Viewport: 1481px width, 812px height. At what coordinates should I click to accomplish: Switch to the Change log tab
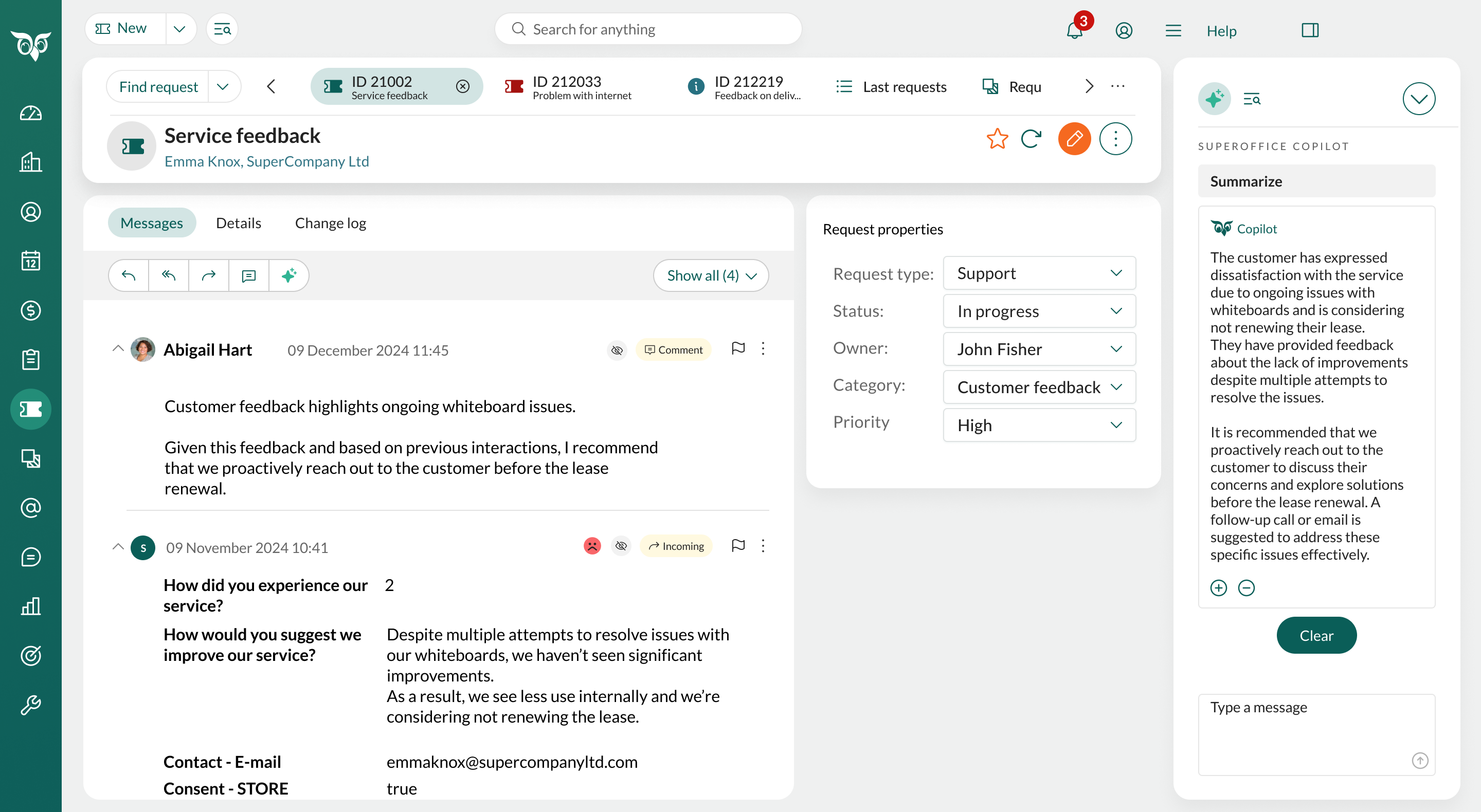tap(330, 223)
